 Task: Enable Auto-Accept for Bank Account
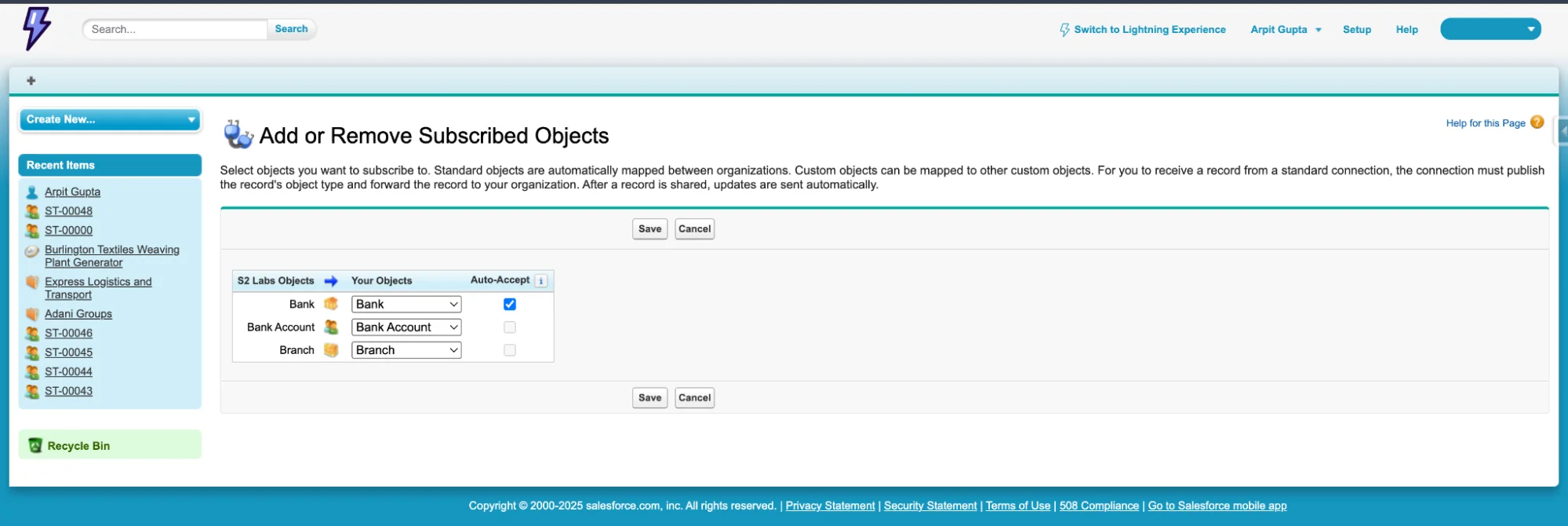[510, 327]
